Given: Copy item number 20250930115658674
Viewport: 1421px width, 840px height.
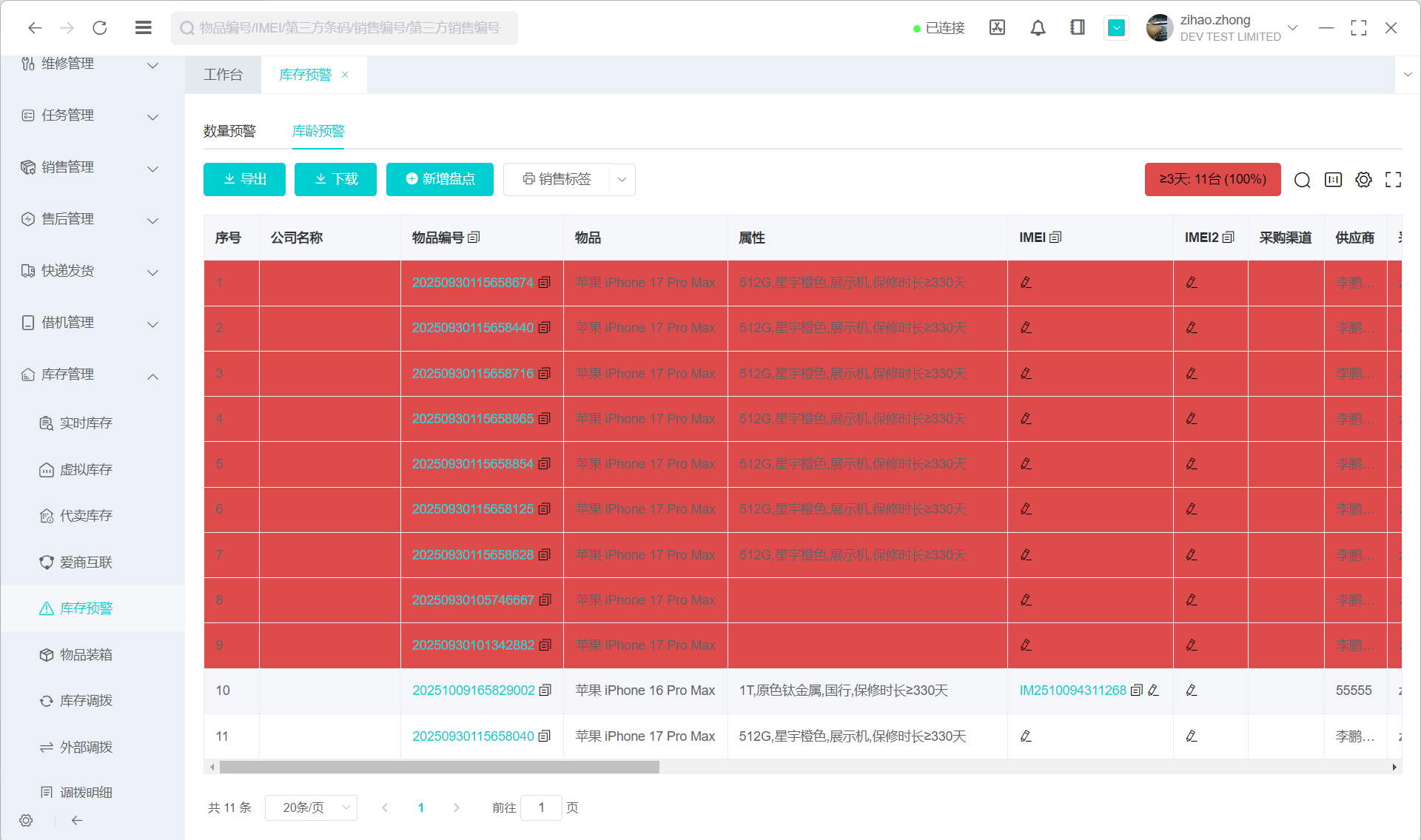Looking at the screenshot, I should coord(545,283).
